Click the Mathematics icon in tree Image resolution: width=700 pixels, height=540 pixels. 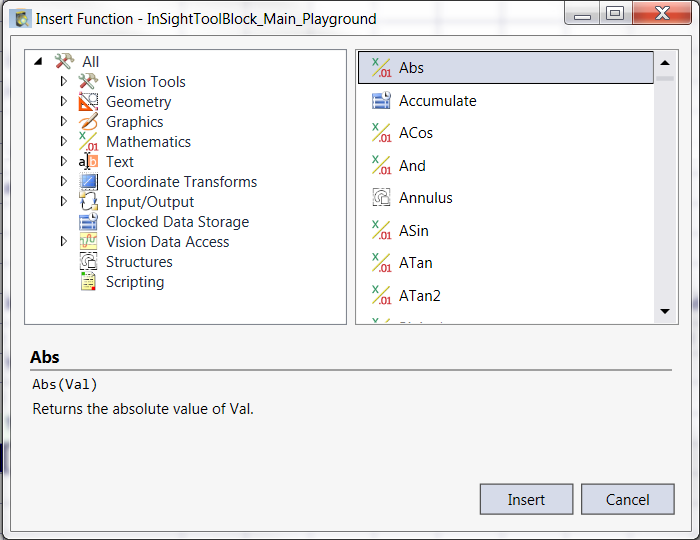tap(88, 142)
